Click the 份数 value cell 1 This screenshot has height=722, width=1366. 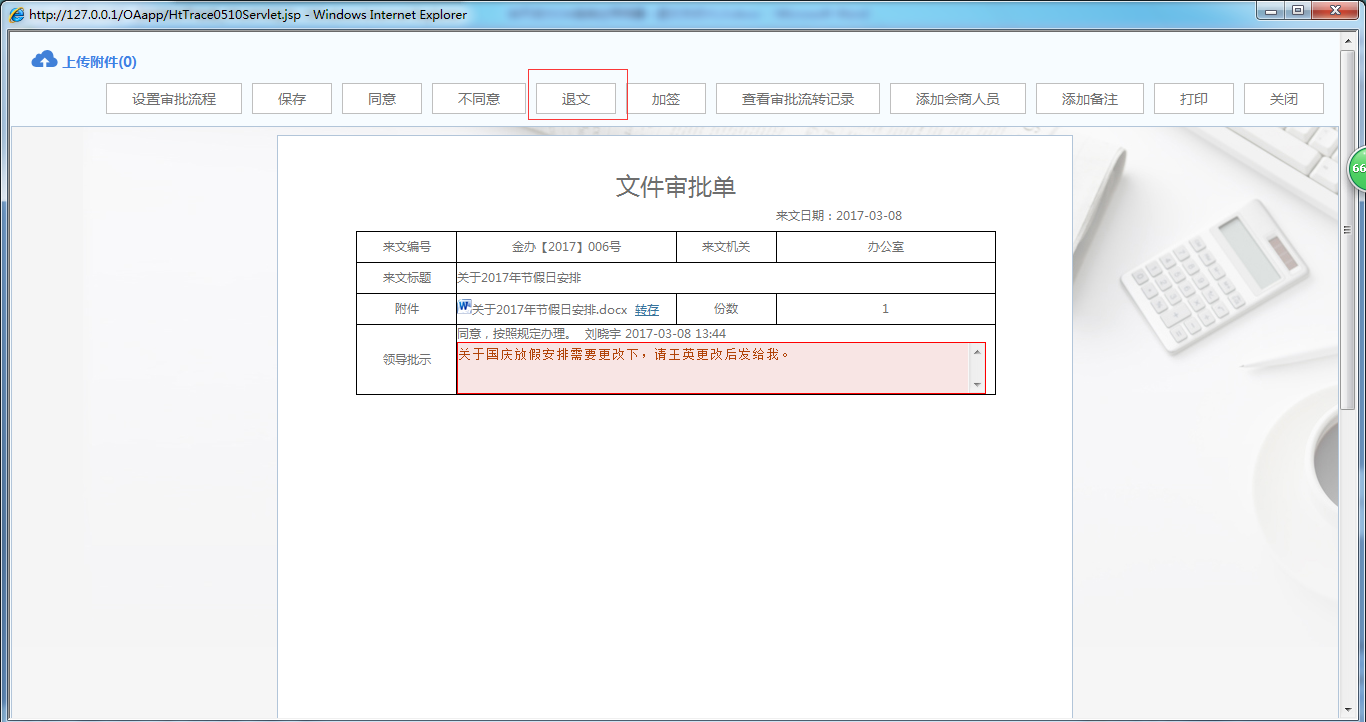885,309
